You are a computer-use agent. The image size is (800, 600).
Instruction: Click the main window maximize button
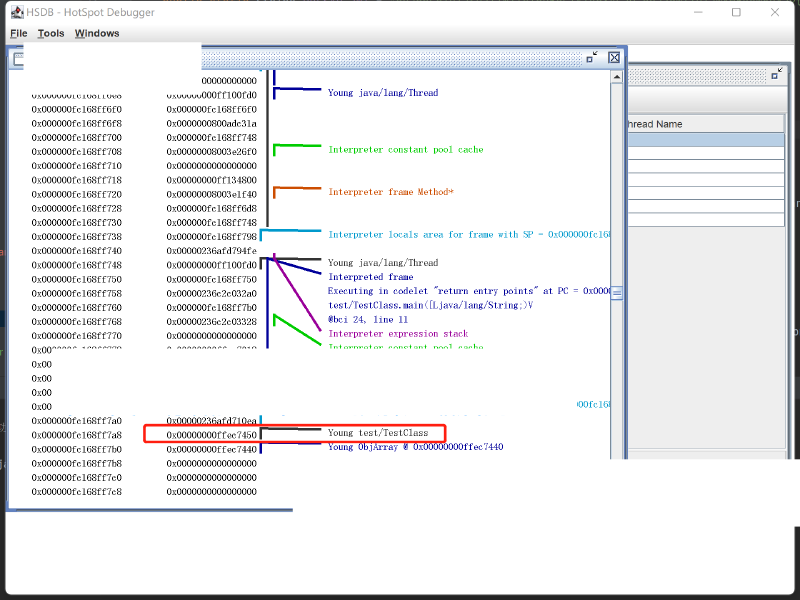[736, 12]
